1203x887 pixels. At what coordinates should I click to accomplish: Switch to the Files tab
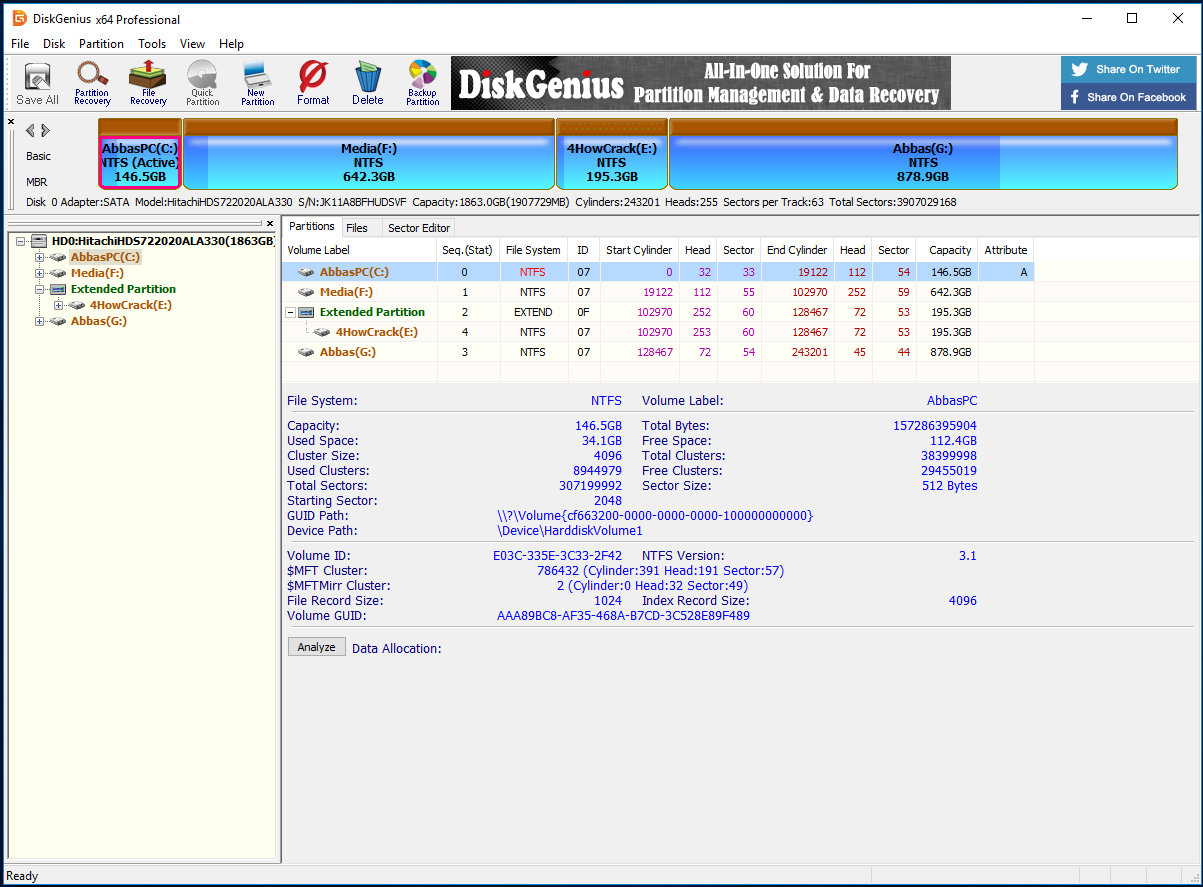tap(357, 228)
